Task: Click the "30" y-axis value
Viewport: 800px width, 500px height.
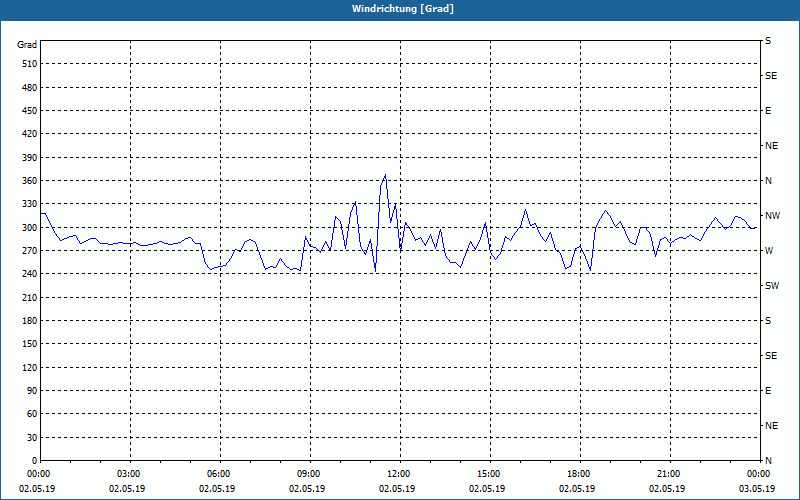Action: [32, 437]
